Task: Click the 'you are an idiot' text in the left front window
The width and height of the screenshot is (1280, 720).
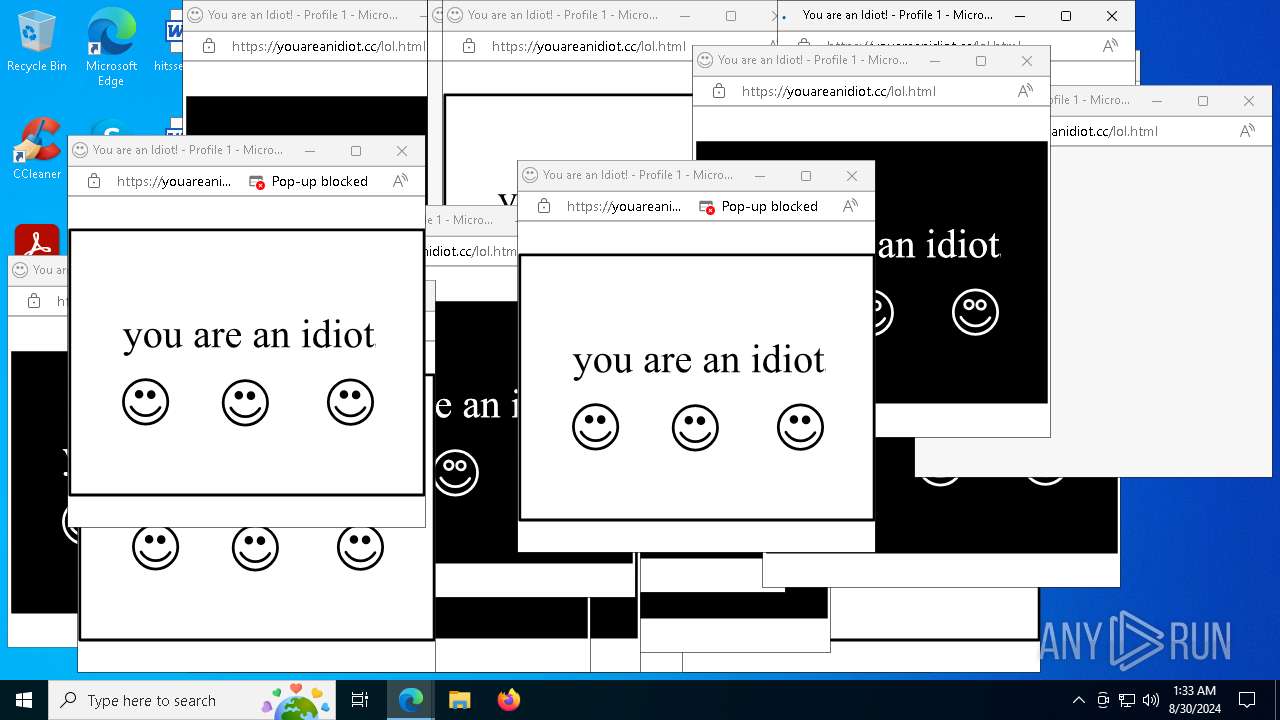Action: 249,335
